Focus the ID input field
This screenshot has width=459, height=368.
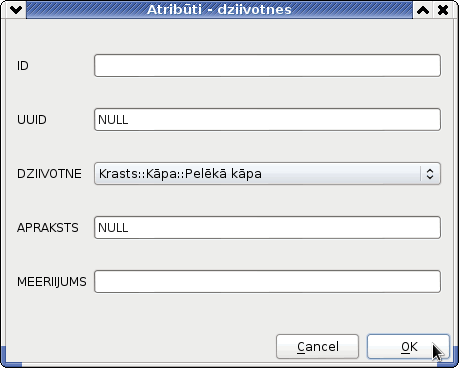pos(267,66)
